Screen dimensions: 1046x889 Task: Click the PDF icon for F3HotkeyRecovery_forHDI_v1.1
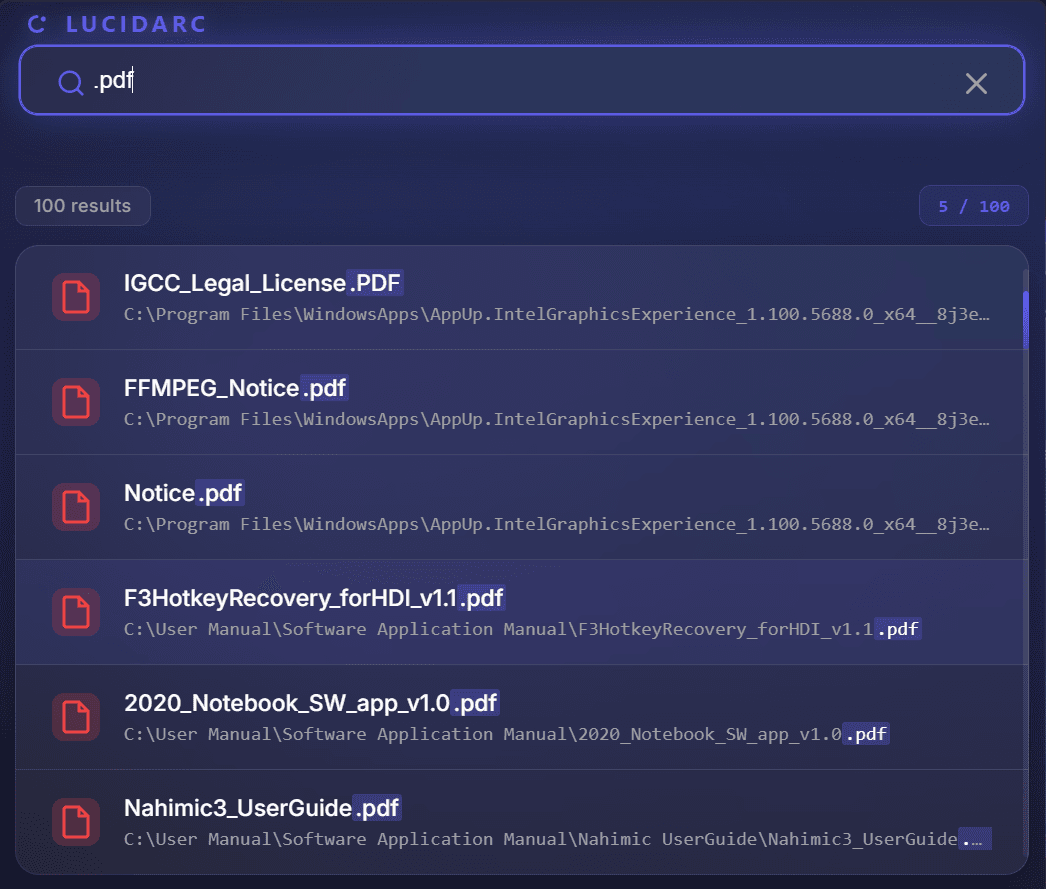(x=76, y=612)
